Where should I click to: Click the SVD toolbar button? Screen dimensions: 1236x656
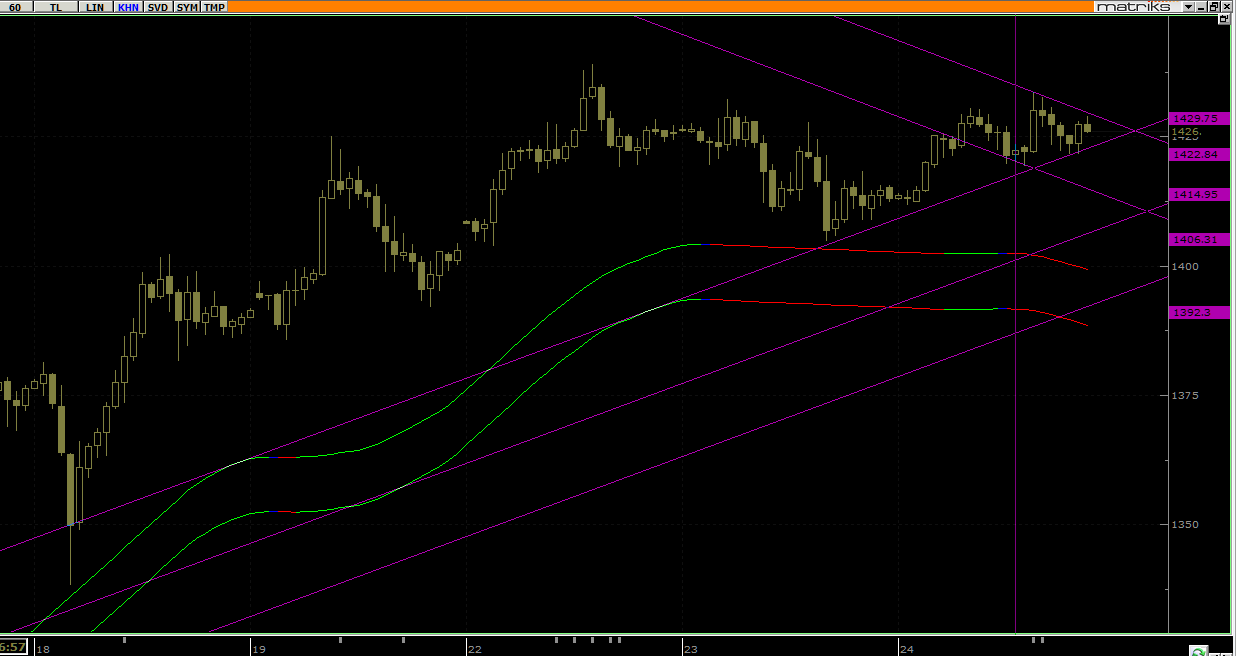click(158, 7)
